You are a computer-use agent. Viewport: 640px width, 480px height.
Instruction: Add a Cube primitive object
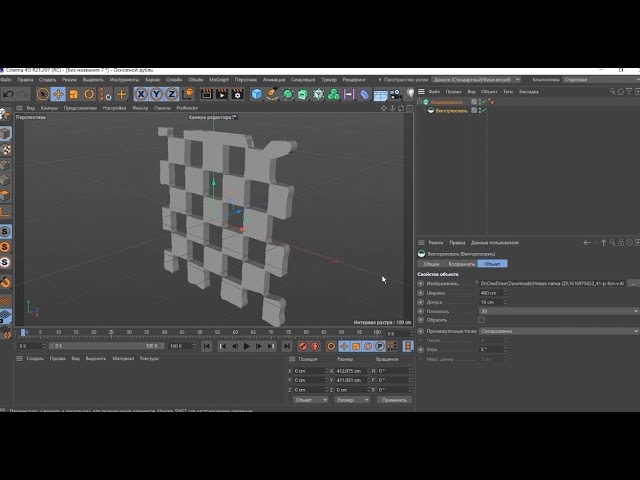coord(256,94)
